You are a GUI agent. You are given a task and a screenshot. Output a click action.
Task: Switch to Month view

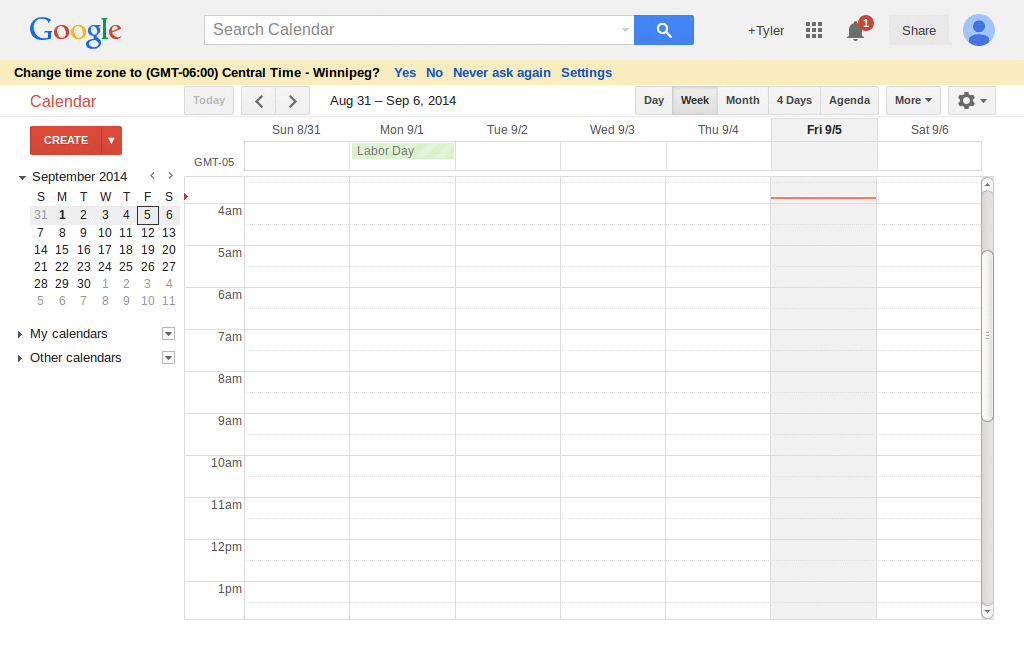[x=742, y=100]
